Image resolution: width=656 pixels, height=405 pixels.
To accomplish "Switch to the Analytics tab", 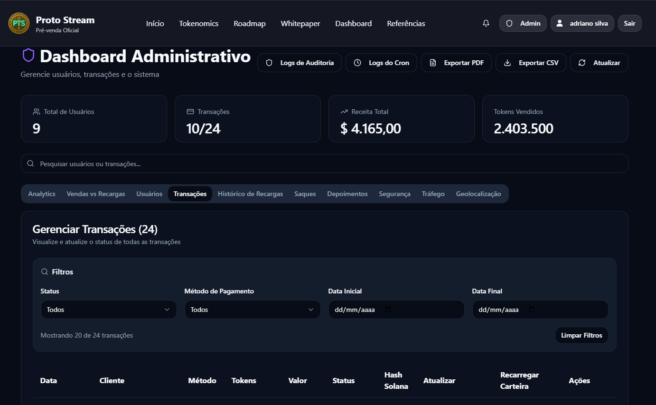I will click(x=41, y=194).
